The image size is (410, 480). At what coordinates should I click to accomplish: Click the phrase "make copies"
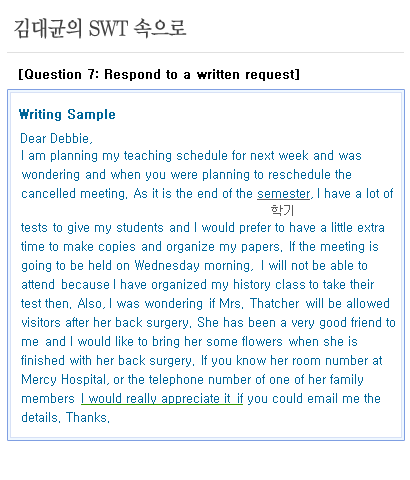(99, 247)
